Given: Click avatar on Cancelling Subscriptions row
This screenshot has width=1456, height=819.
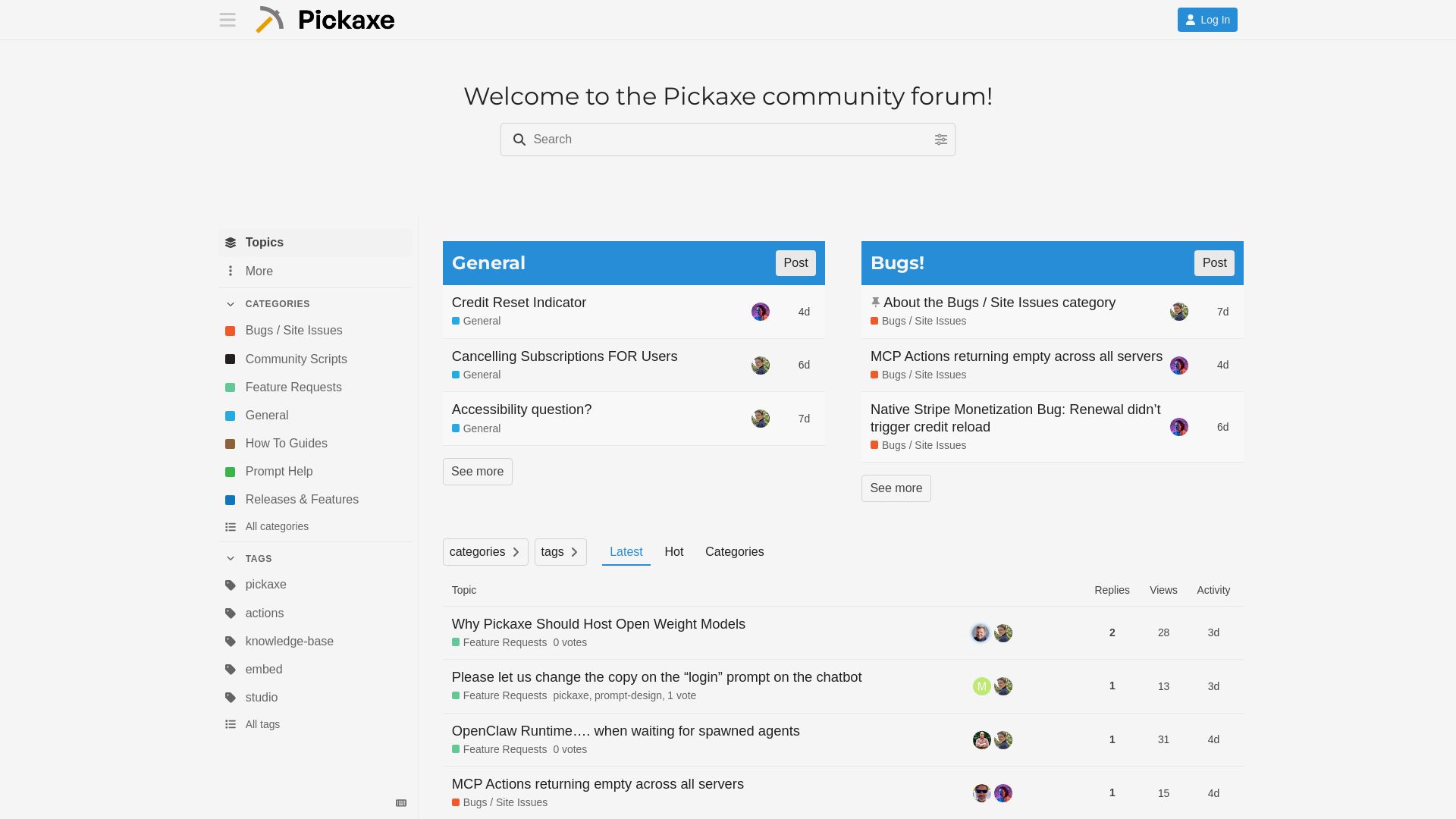Looking at the screenshot, I should pyautogui.click(x=761, y=366).
